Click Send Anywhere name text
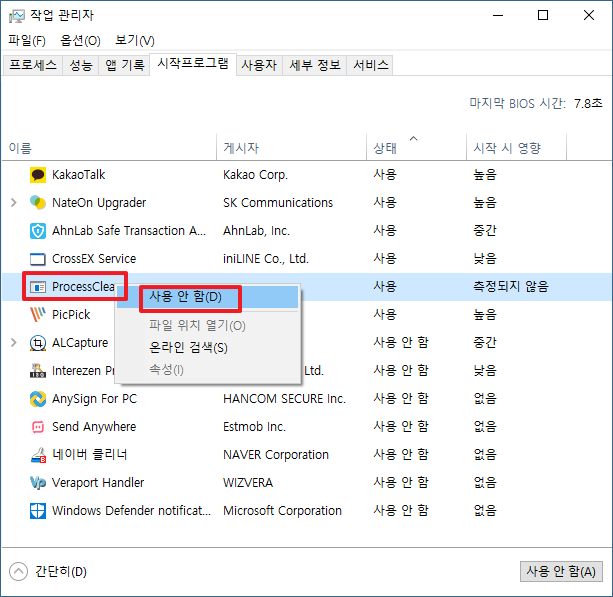Screen dimensions: 613x597 94,427
